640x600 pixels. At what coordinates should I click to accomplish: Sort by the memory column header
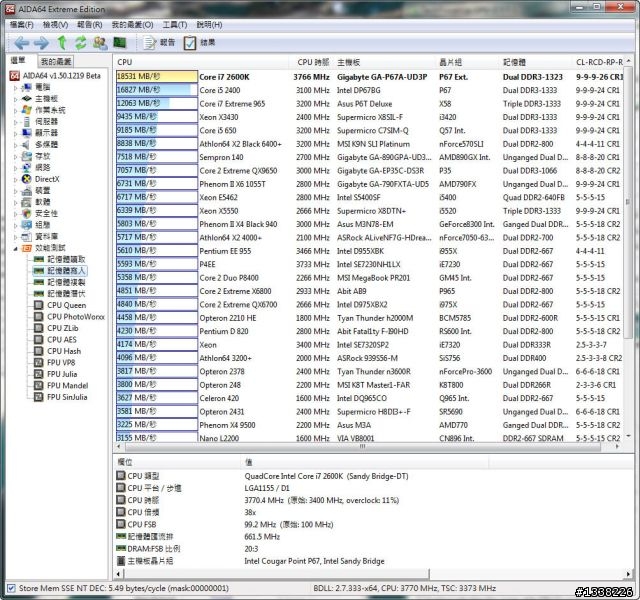(x=536, y=62)
